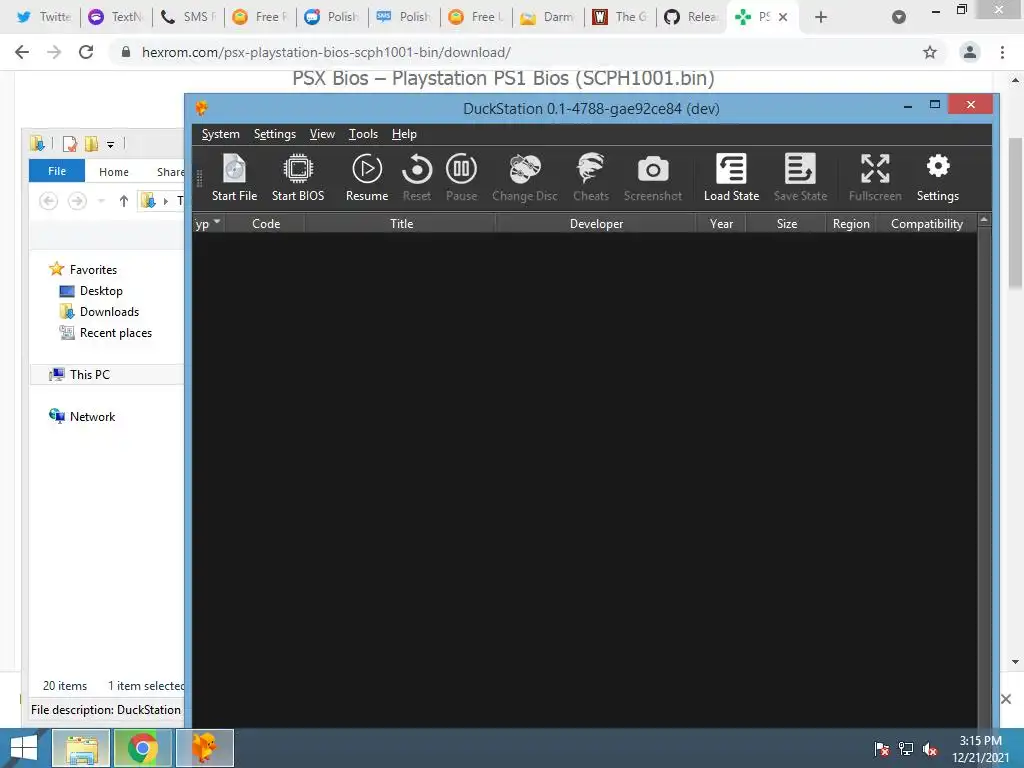Click the Pause toolbar icon
This screenshot has height=768, width=1024.
pyautogui.click(x=461, y=178)
